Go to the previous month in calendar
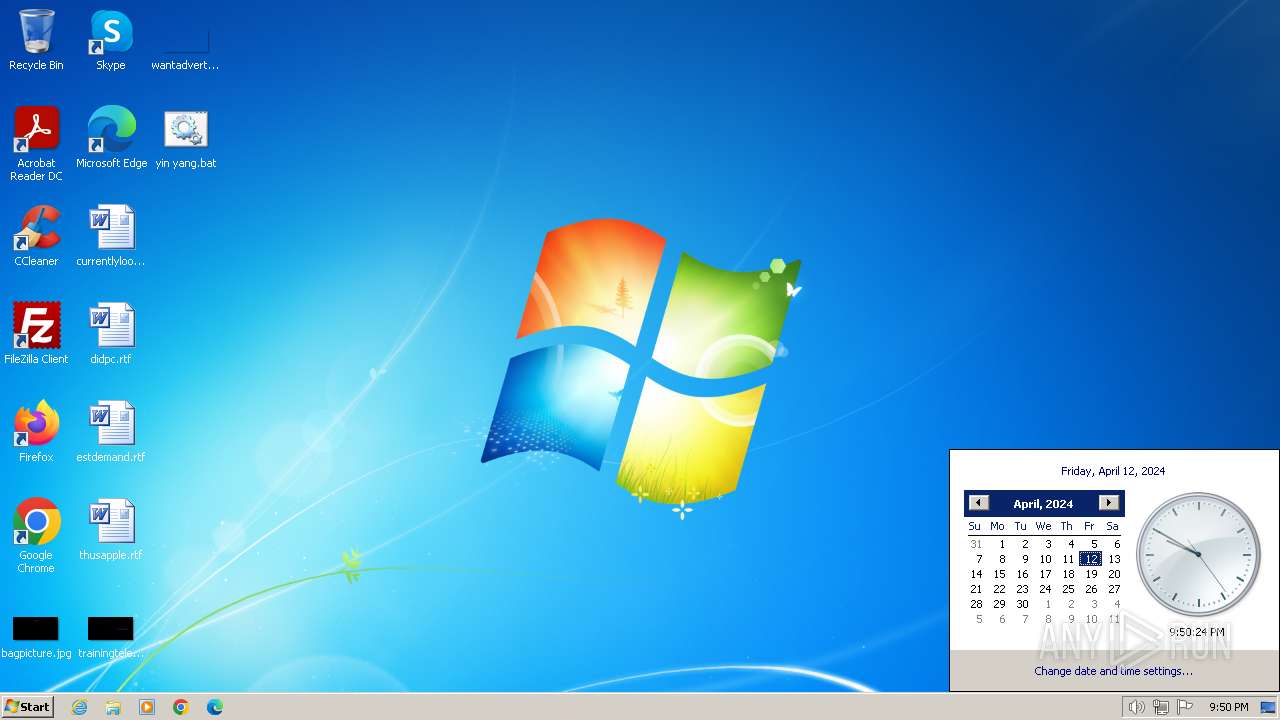 (979, 503)
